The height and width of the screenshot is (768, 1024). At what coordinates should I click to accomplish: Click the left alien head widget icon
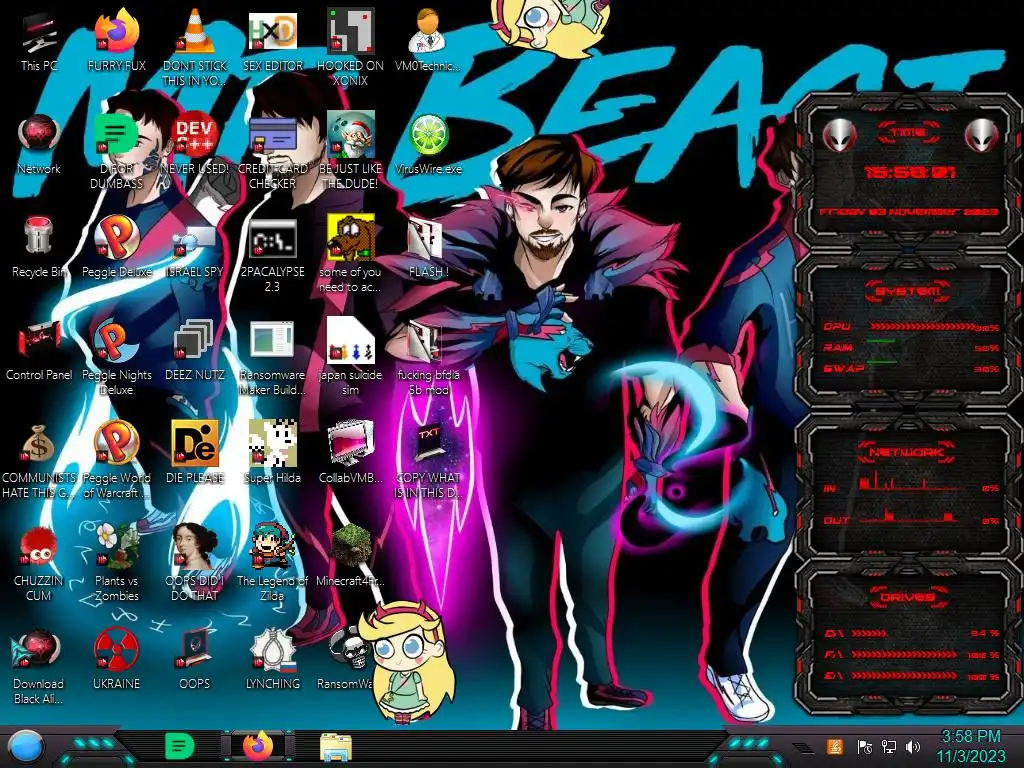point(839,136)
